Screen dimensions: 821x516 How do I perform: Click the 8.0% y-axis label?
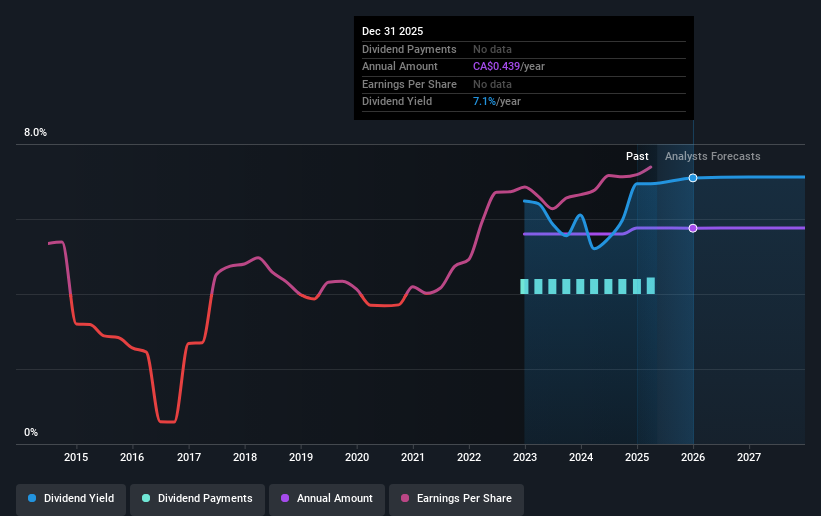coord(35,133)
